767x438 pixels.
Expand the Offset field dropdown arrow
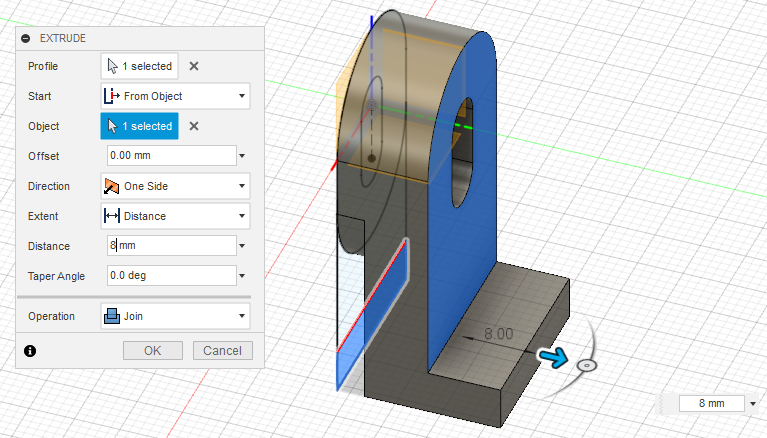(242, 156)
